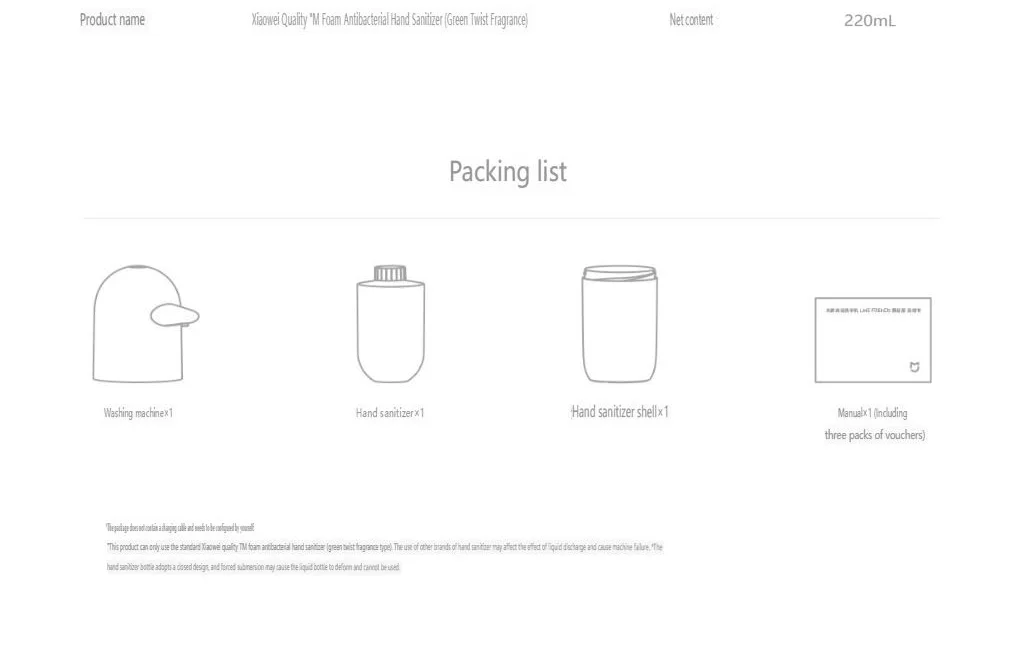Screen dimensions: 1024x651
Task: Select the 'Washing machine×1' caption
Action: pyautogui.click(x=138, y=413)
